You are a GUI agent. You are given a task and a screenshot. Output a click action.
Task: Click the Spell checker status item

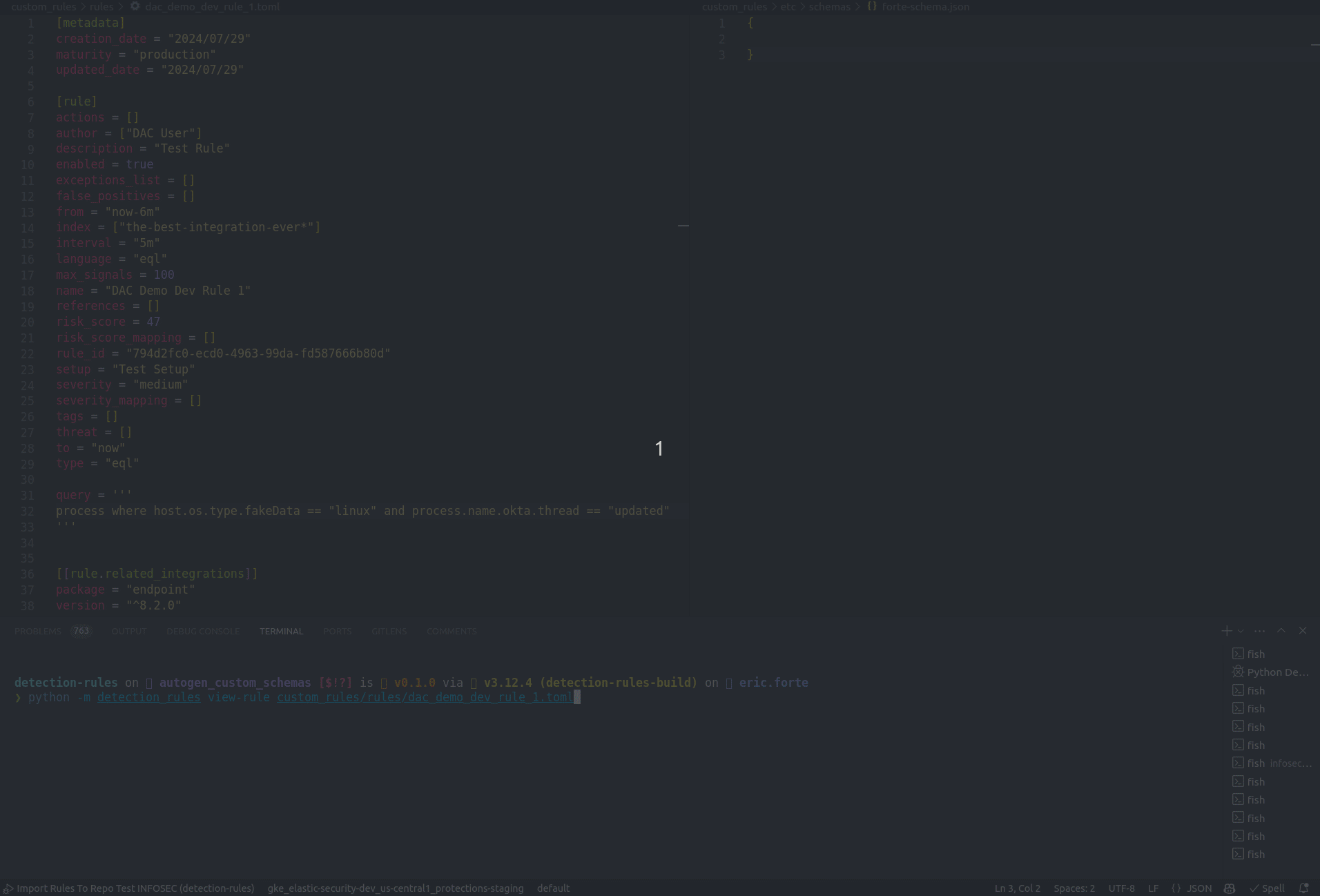click(x=1267, y=888)
